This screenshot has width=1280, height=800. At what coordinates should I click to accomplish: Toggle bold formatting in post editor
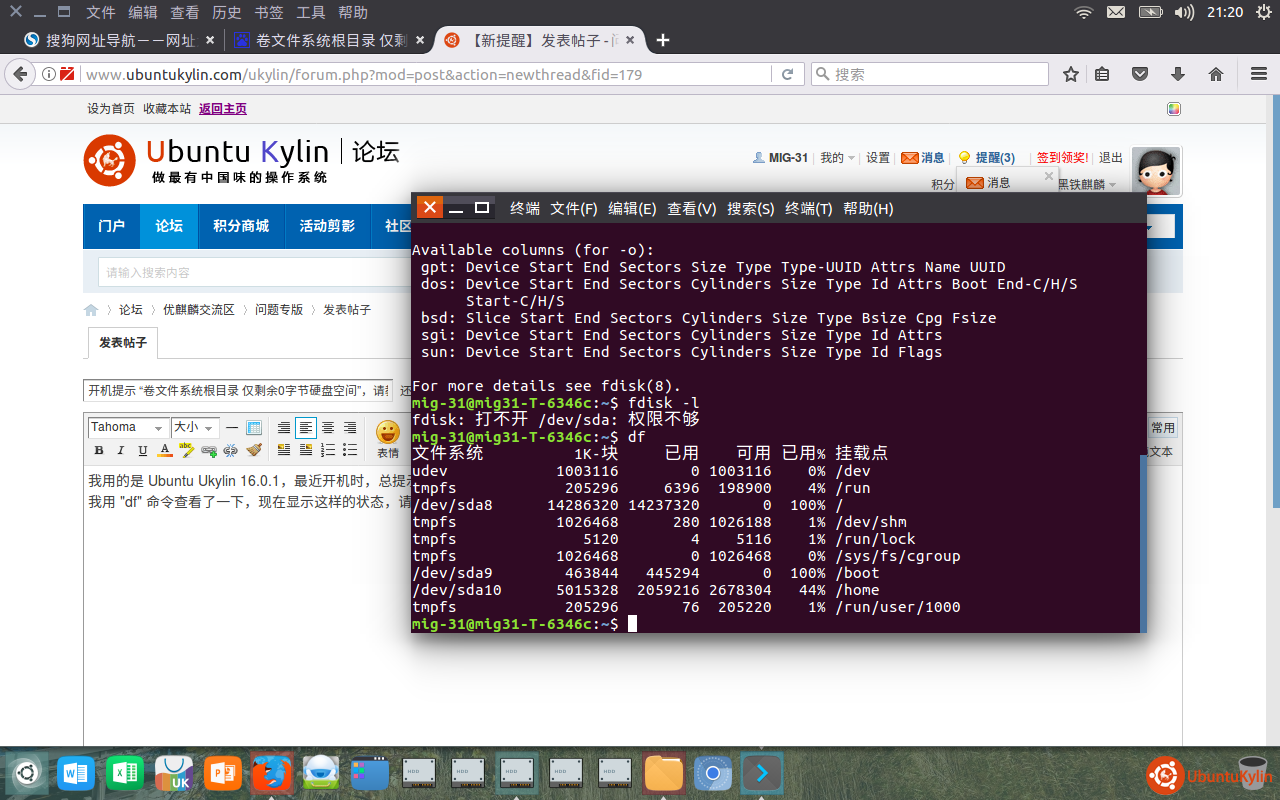click(x=99, y=451)
